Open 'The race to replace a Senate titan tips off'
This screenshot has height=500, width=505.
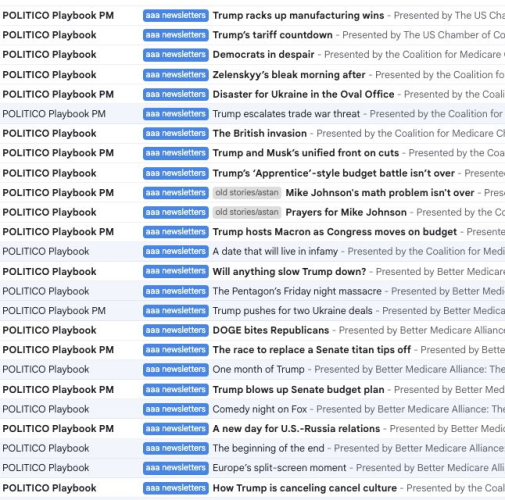312,350
